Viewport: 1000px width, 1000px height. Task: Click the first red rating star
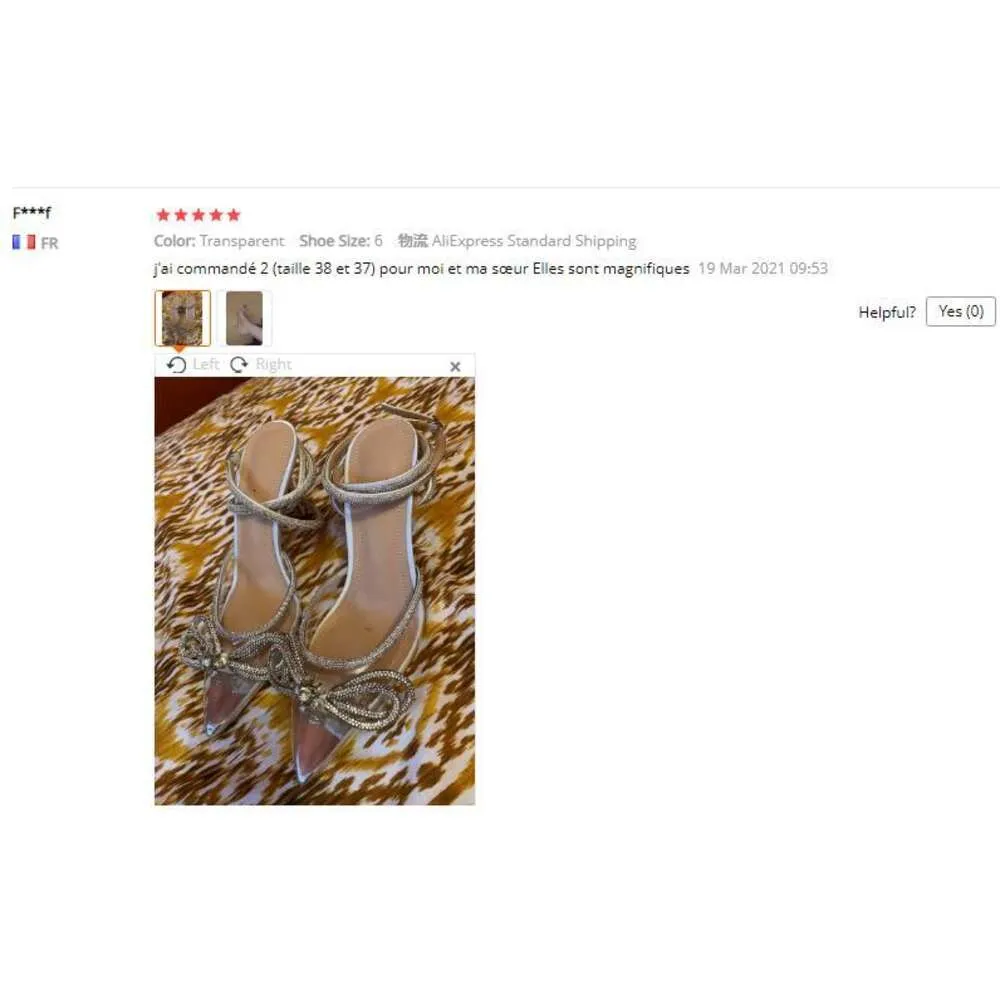point(163,215)
